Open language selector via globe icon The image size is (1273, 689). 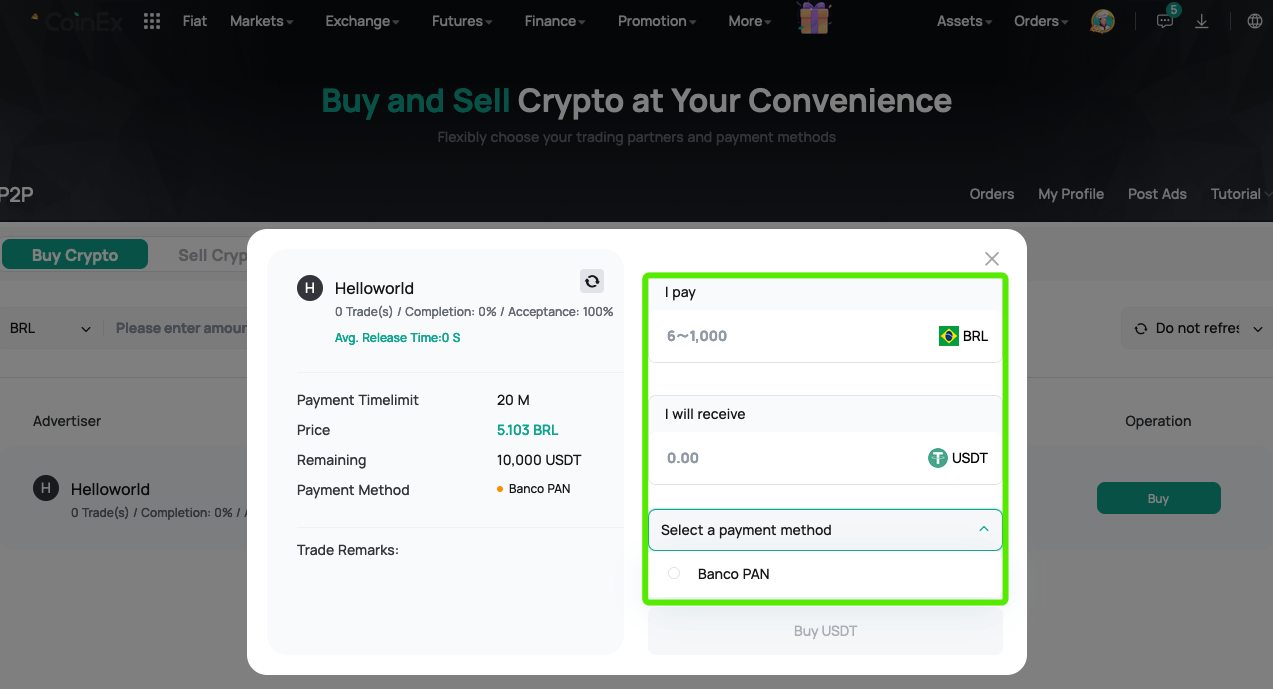point(1254,20)
